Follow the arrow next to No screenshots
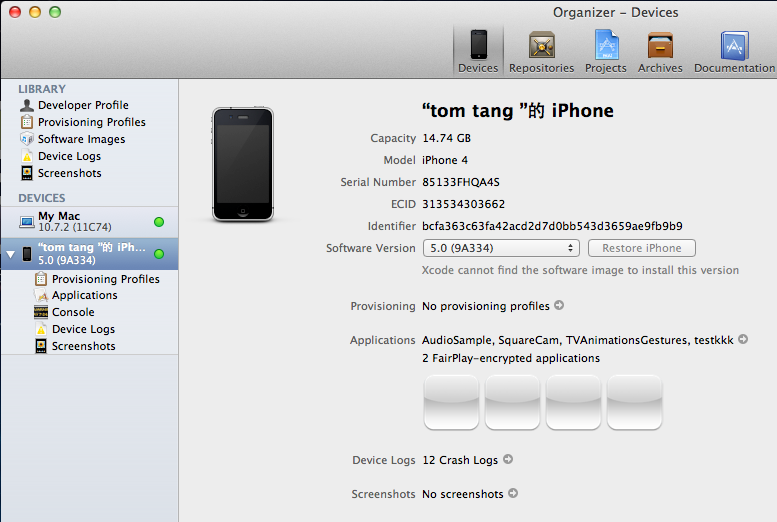The width and height of the screenshot is (777, 522). click(x=513, y=493)
